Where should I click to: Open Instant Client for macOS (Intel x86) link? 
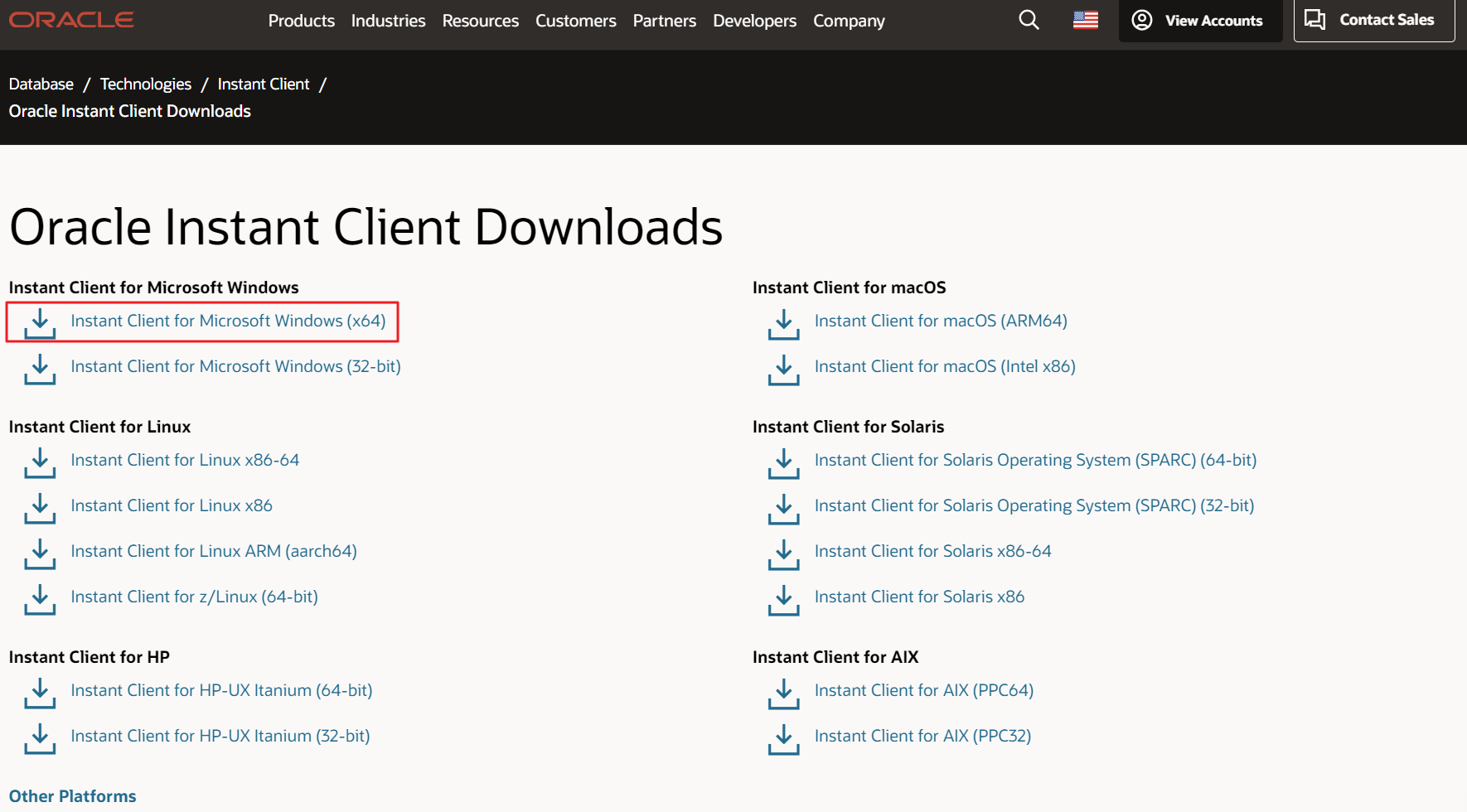coord(945,366)
